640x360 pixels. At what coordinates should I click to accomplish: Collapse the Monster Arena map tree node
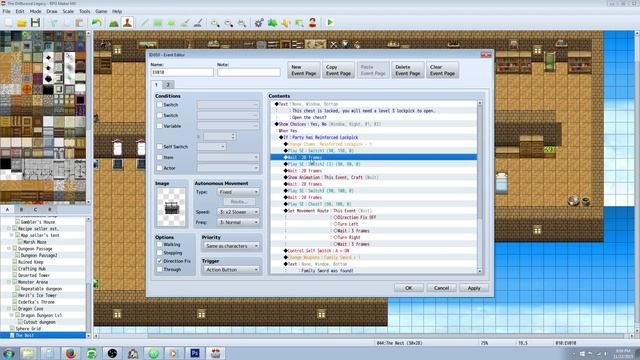(x=9, y=282)
